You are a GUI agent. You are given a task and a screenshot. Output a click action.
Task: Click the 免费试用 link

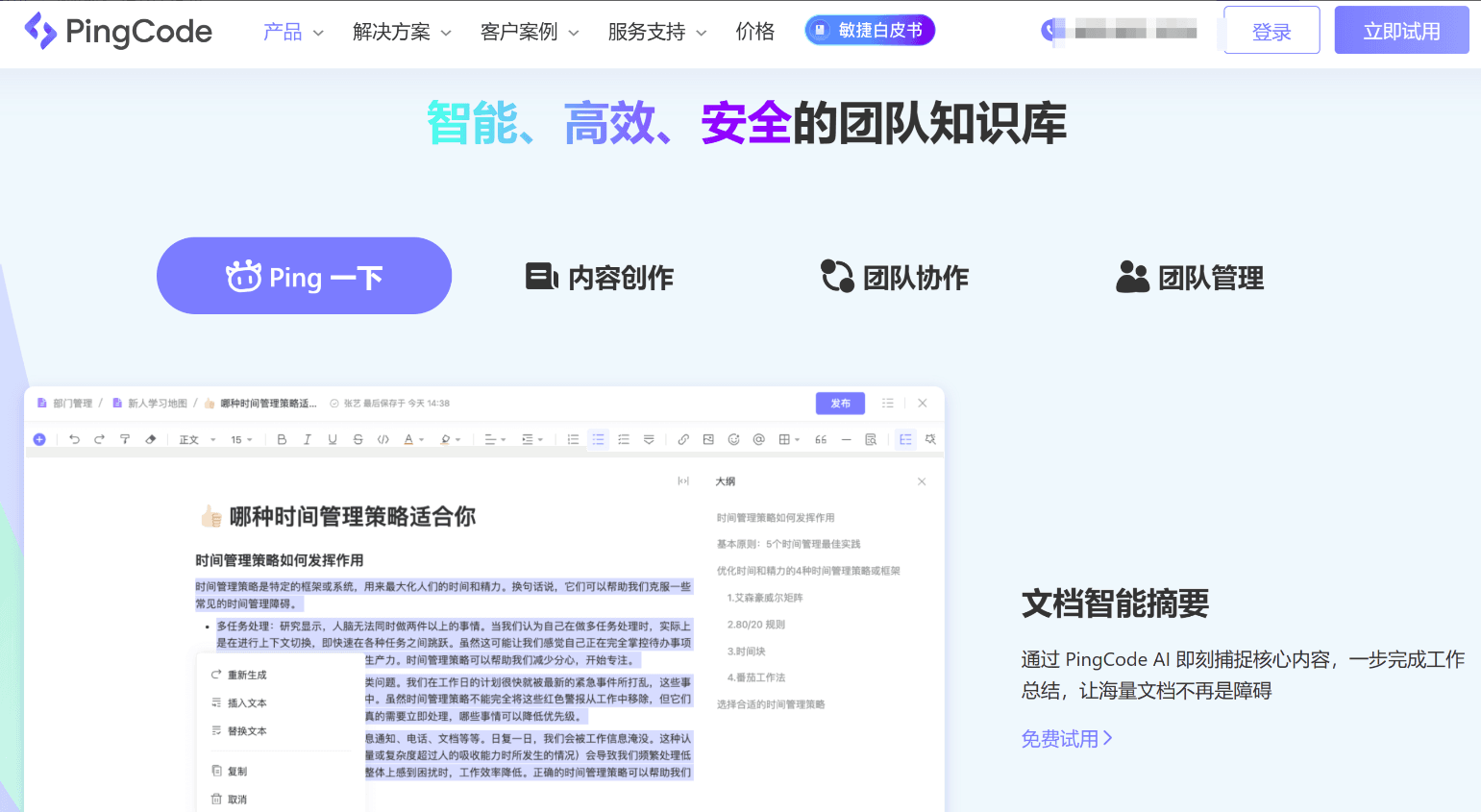tap(1067, 738)
